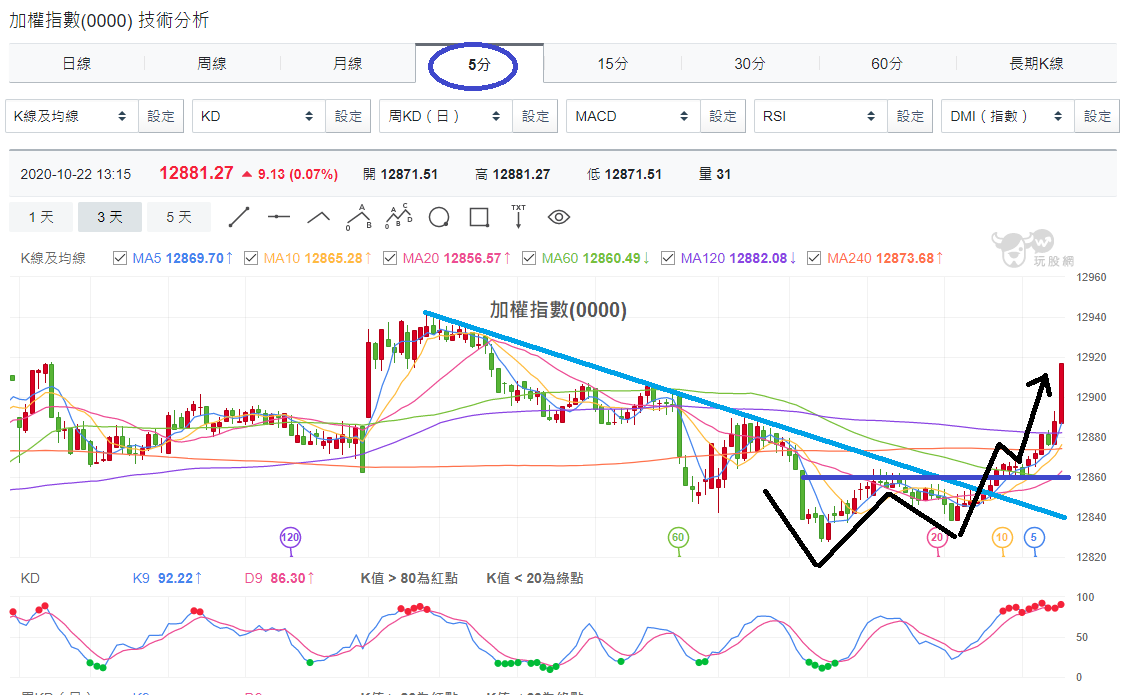1124x695 pixels.
Task: Click the pink 20 MA marker on chart
Action: [x=937, y=537]
